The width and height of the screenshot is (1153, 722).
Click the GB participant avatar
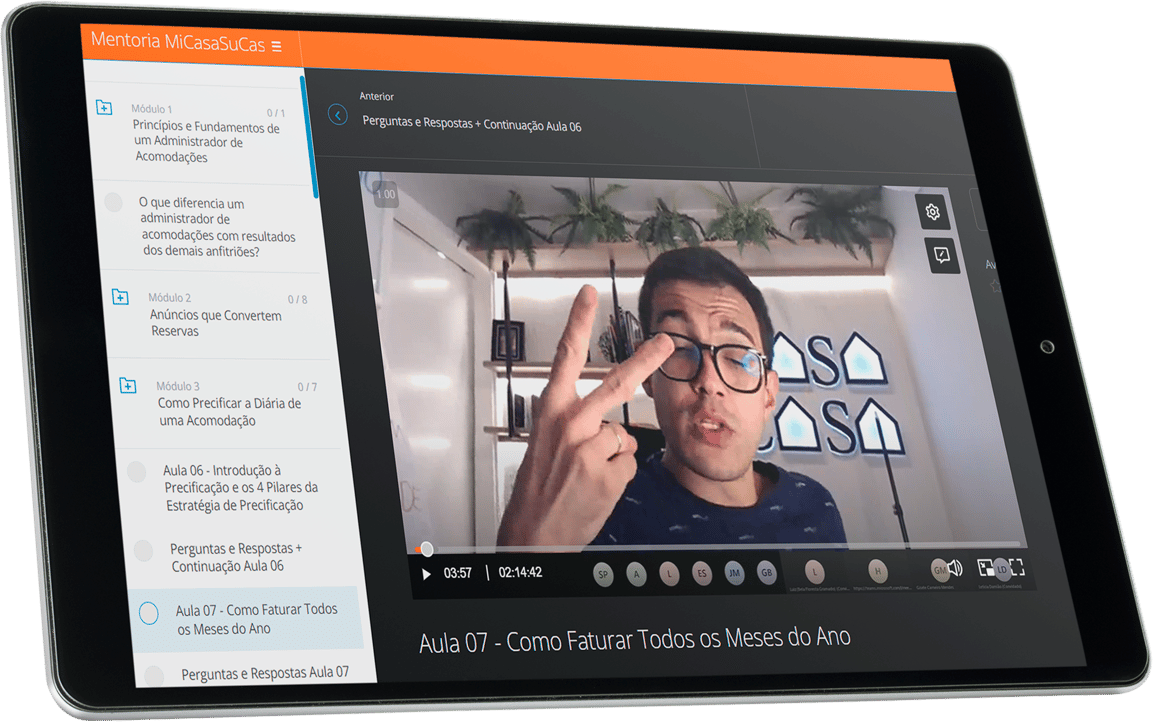point(766,572)
